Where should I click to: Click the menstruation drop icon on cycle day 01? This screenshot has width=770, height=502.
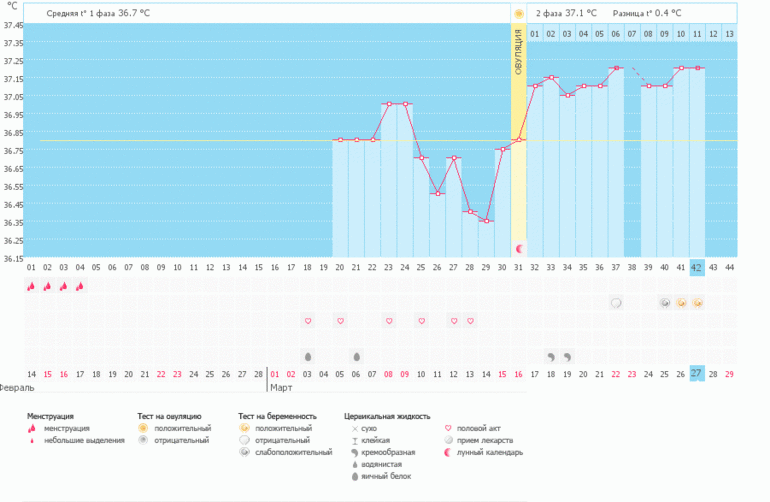pyautogui.click(x=31, y=286)
